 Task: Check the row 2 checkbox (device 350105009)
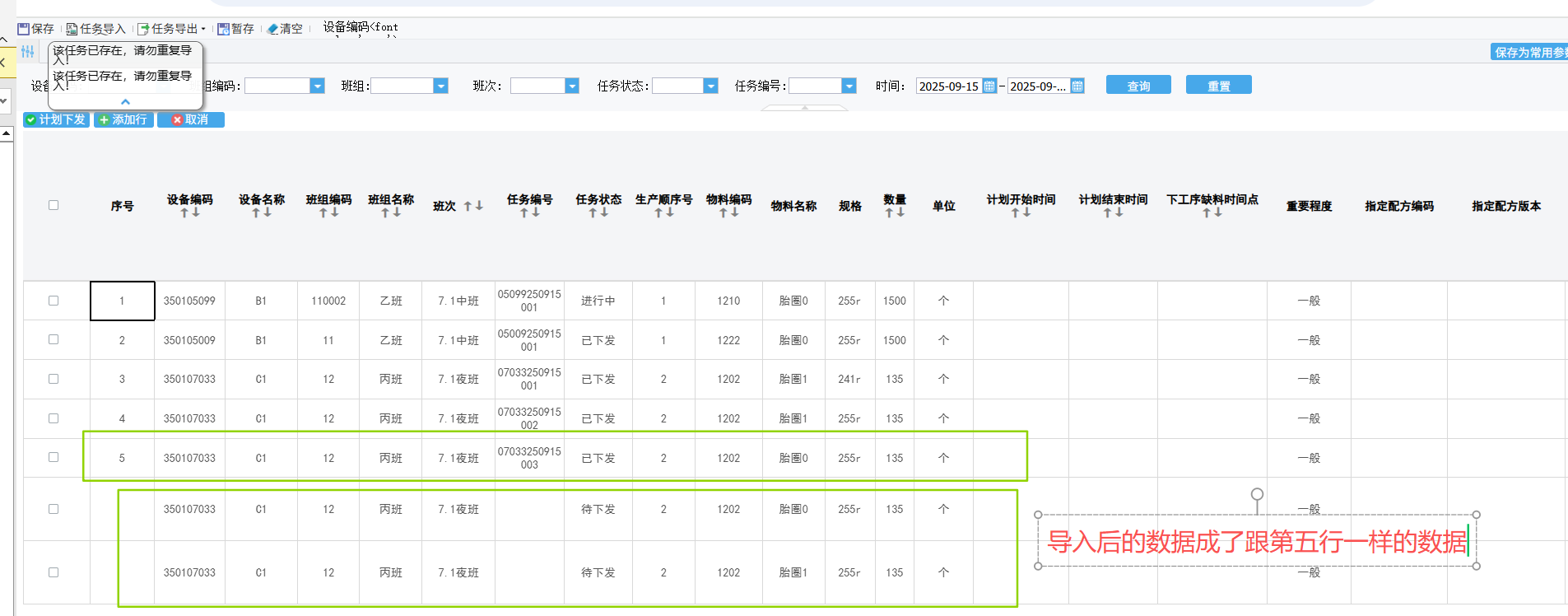point(54,339)
